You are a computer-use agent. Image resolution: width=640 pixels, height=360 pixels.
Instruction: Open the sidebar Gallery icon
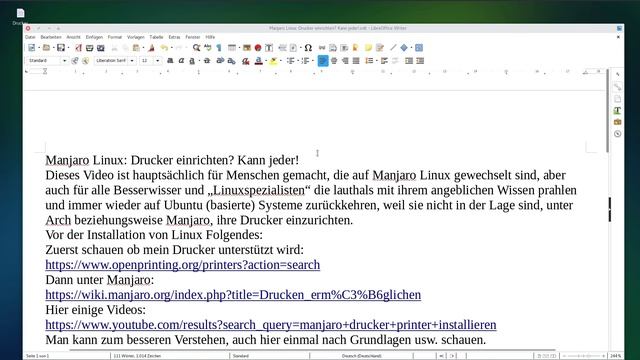click(x=618, y=122)
